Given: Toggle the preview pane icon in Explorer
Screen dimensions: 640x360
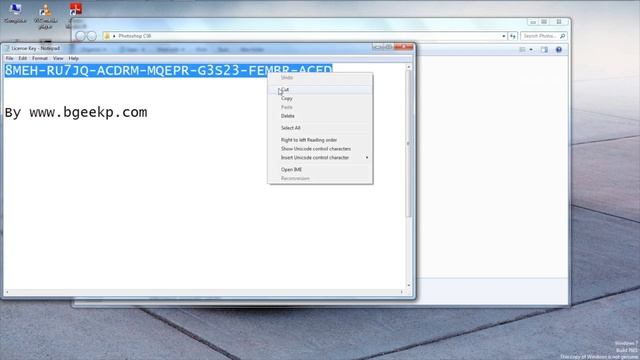Looking at the screenshot, I should pyautogui.click(x=544, y=49).
